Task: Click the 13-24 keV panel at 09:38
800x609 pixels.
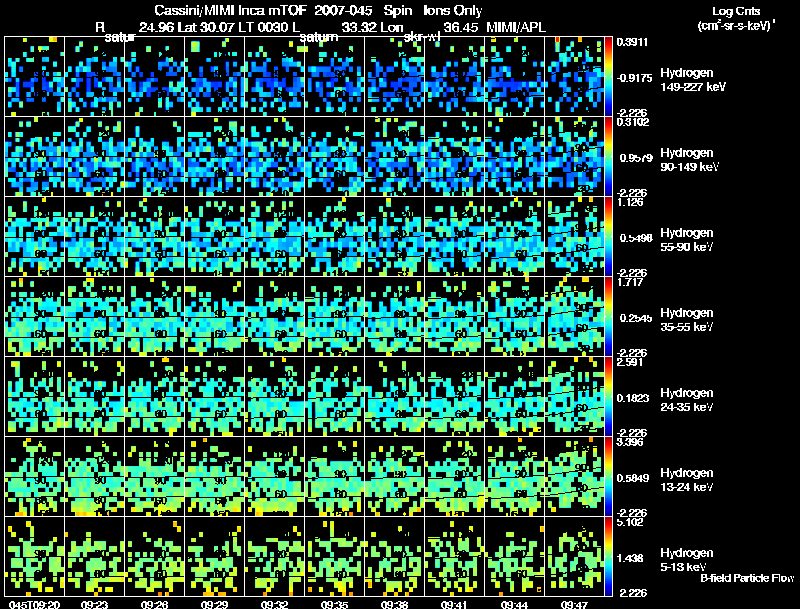Action: coord(394,477)
